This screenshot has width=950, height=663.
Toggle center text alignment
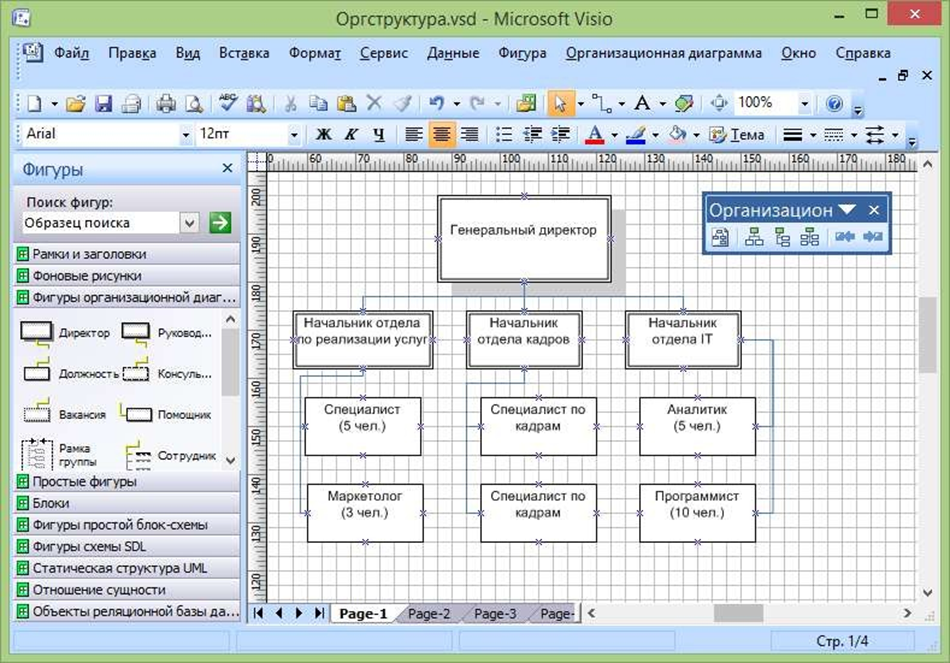(x=442, y=135)
